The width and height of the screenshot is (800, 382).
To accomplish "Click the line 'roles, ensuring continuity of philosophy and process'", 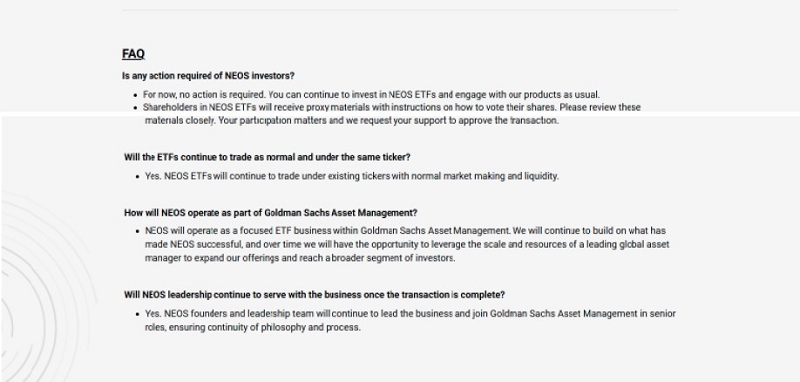I will click(x=253, y=327).
